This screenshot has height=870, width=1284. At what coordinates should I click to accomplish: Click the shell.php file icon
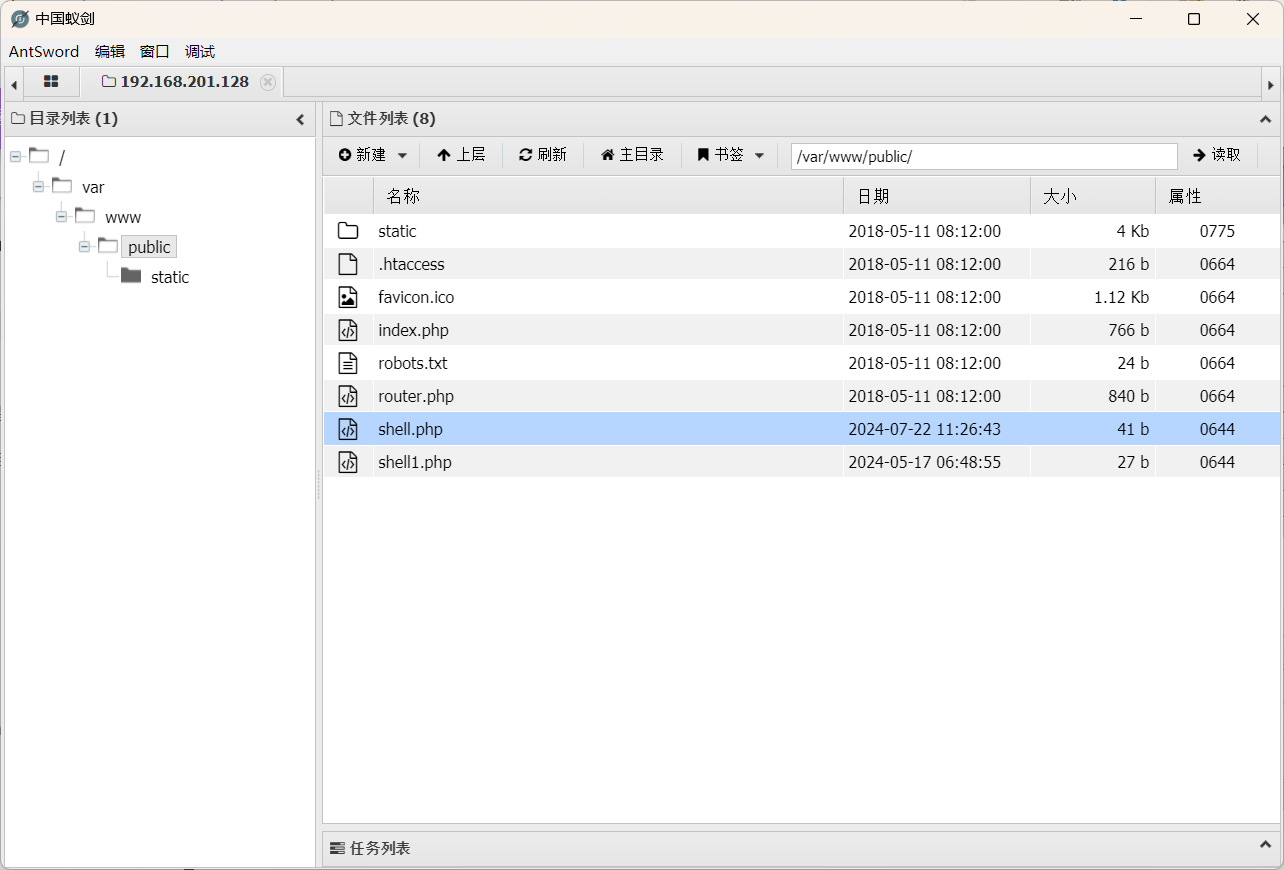click(348, 429)
